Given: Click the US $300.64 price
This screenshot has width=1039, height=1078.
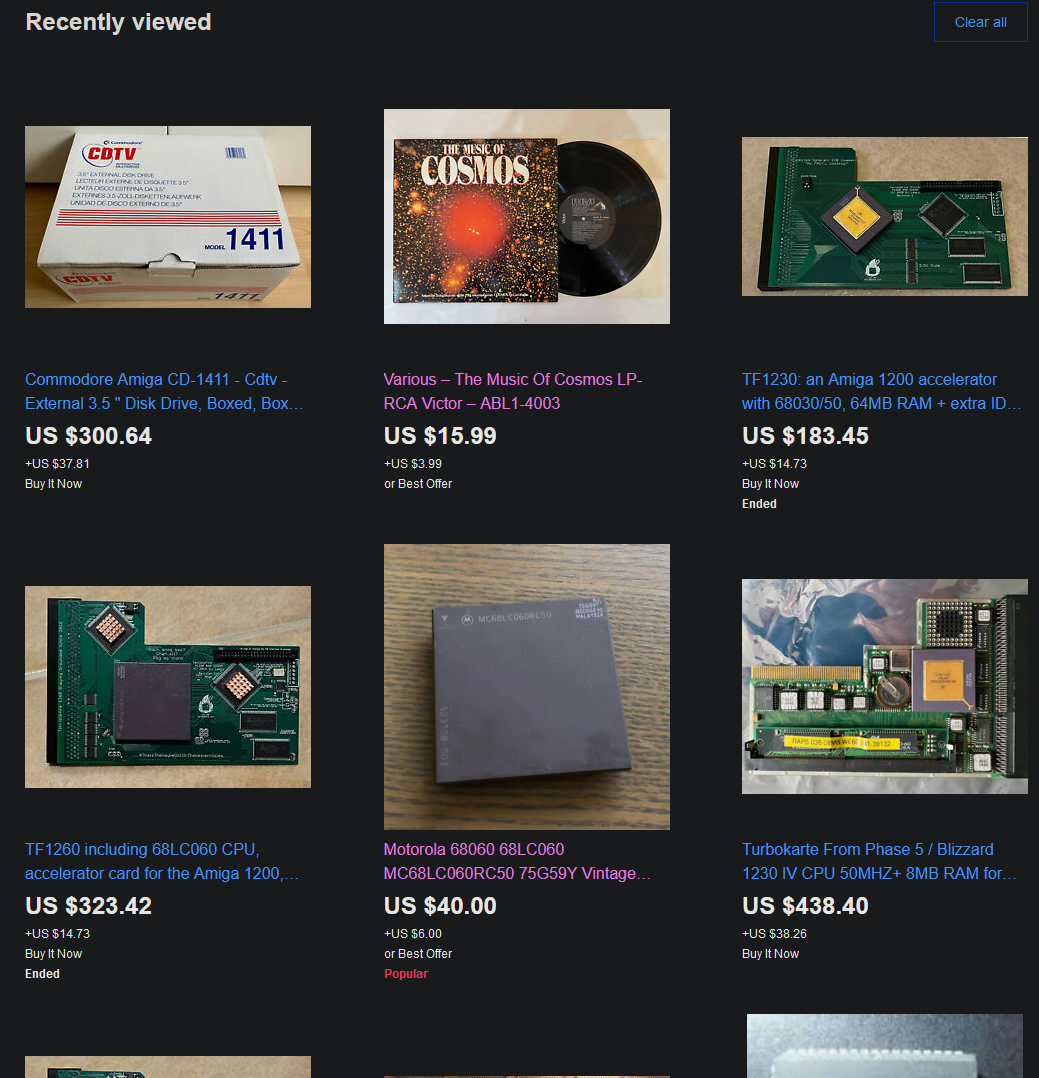Looking at the screenshot, I should click(x=89, y=436).
